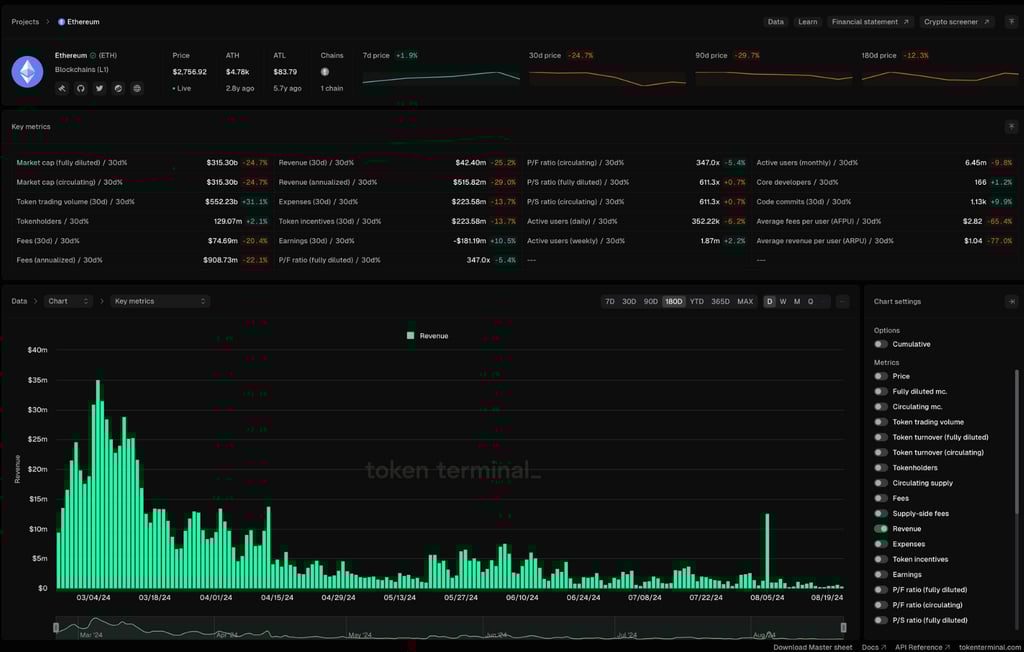The height and width of the screenshot is (652, 1024).
Task: Disable the Revenue metric toggle
Action: (x=881, y=529)
